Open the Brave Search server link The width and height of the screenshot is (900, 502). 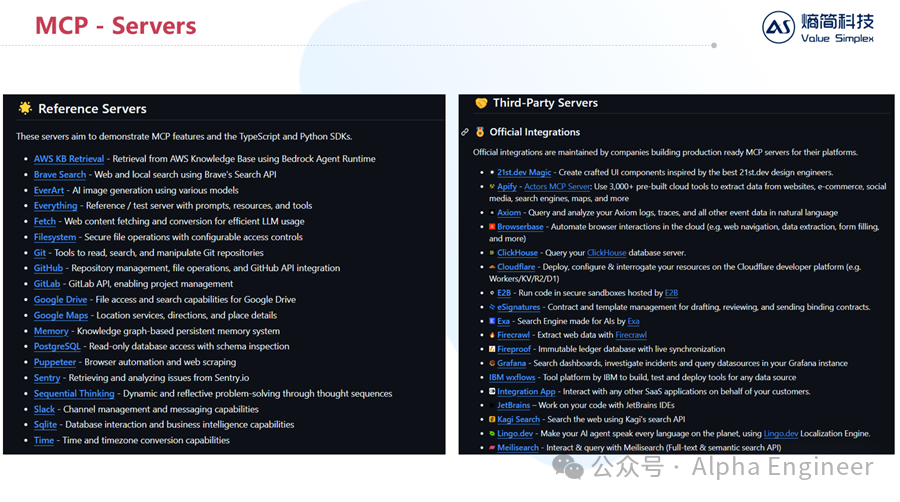pyautogui.click(x=60, y=174)
